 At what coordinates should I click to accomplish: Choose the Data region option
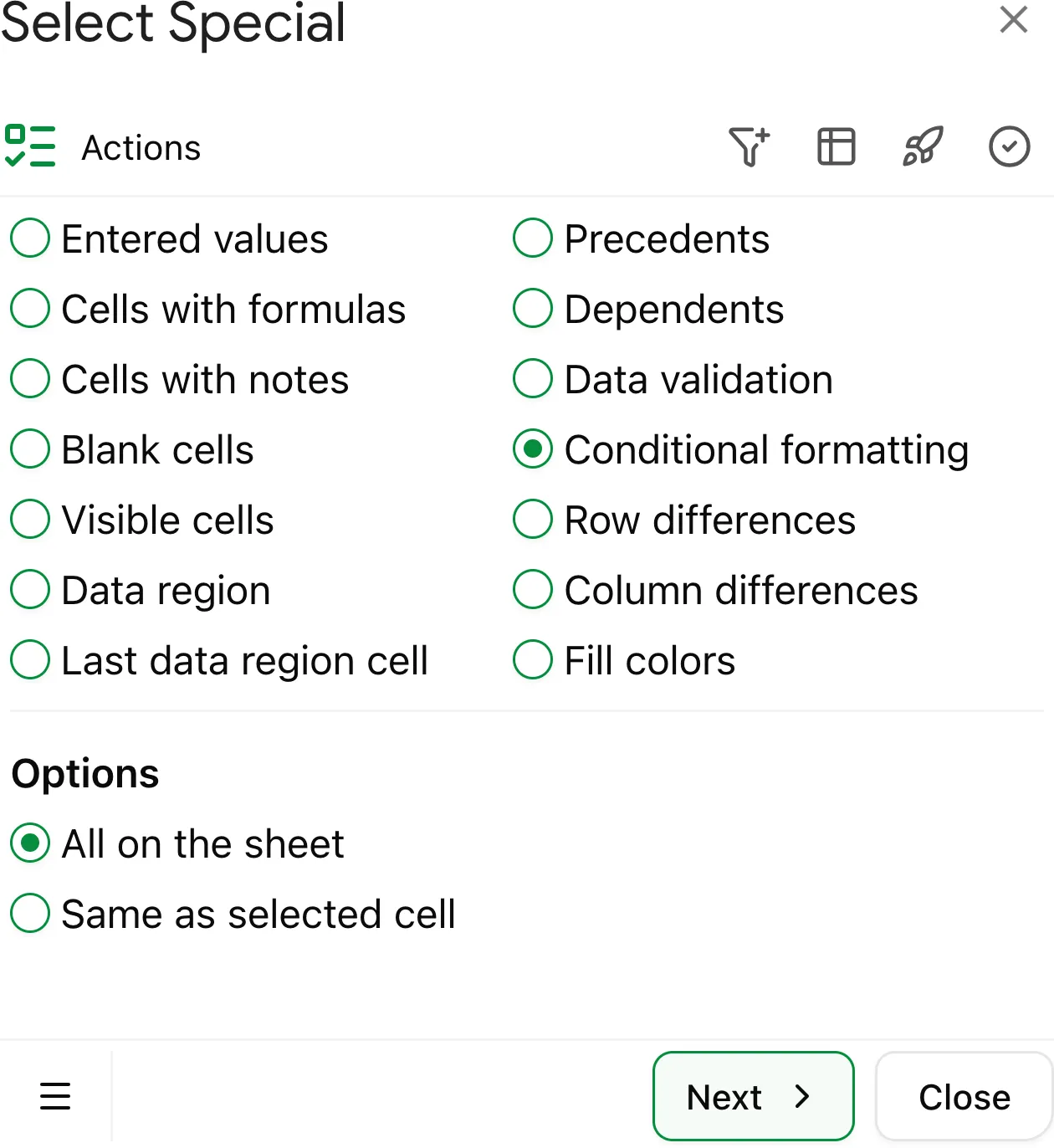click(x=29, y=589)
